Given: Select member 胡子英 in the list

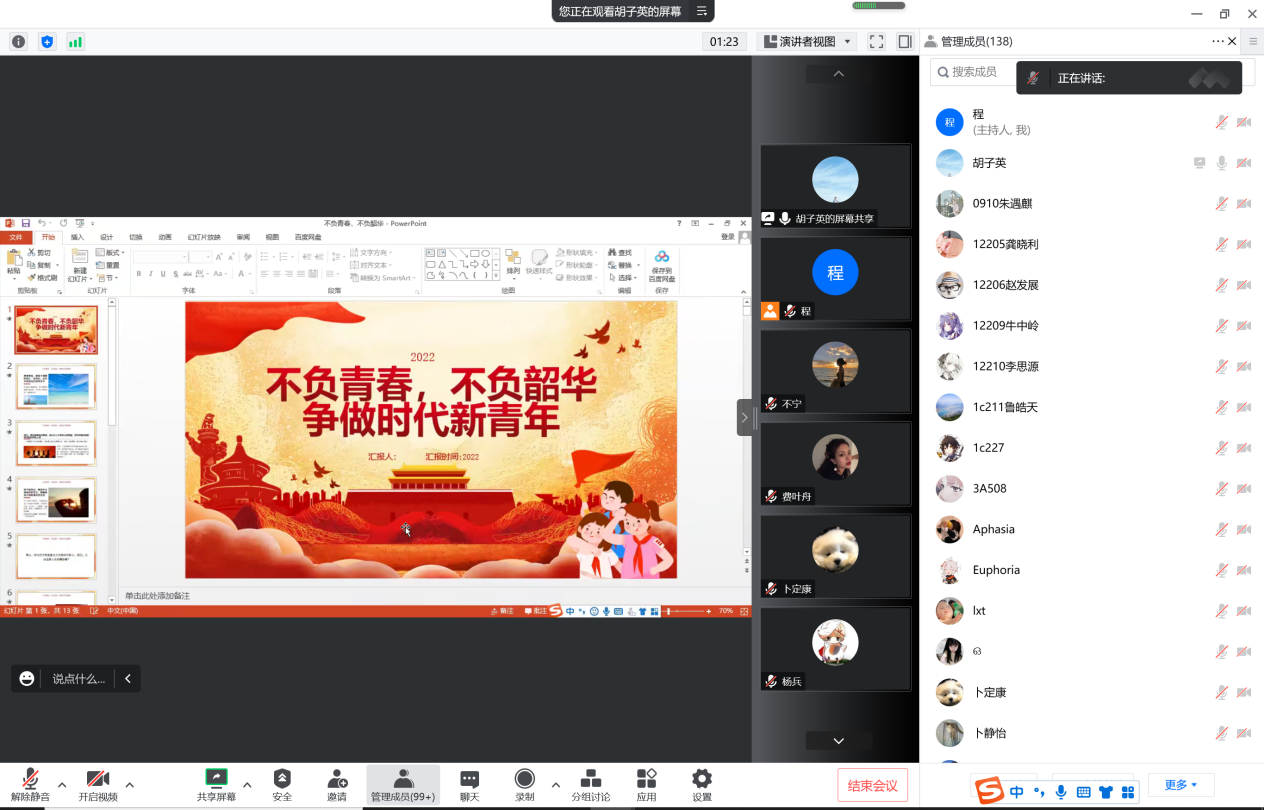Looking at the screenshot, I should coord(989,163).
